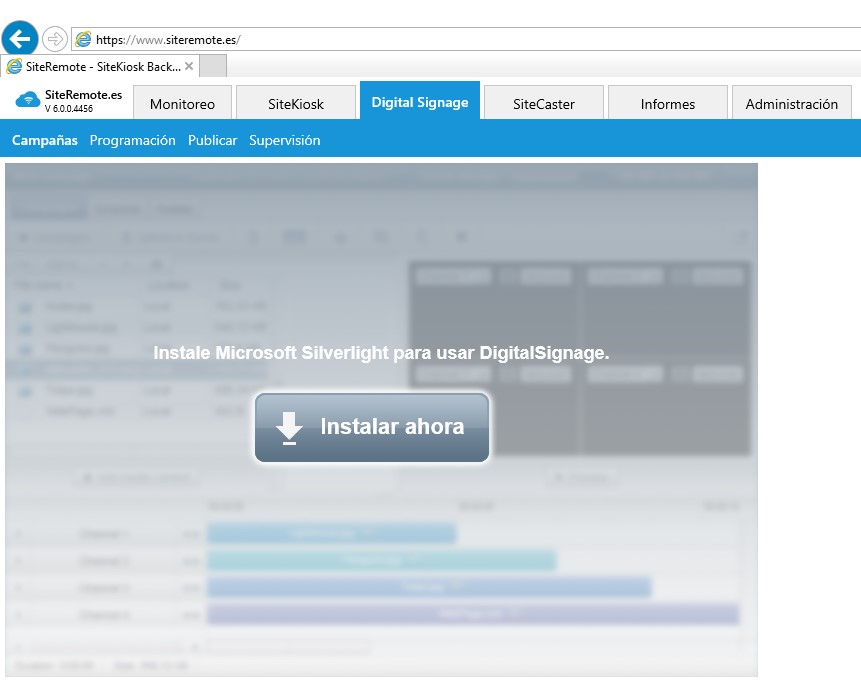The height and width of the screenshot is (686, 861).
Task: Click the Publicar submenu link
Action: pos(212,141)
